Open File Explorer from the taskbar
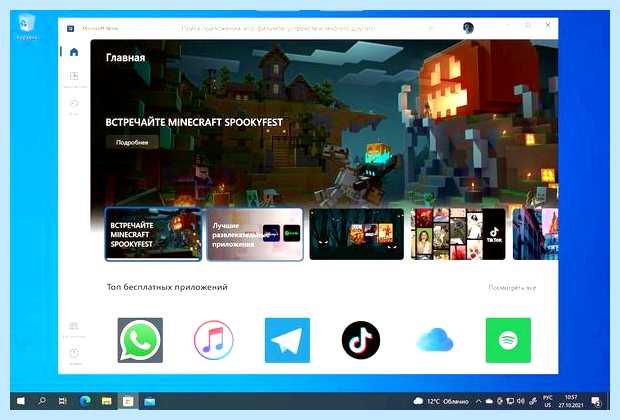Viewport: 620px width, 420px height. (106, 401)
